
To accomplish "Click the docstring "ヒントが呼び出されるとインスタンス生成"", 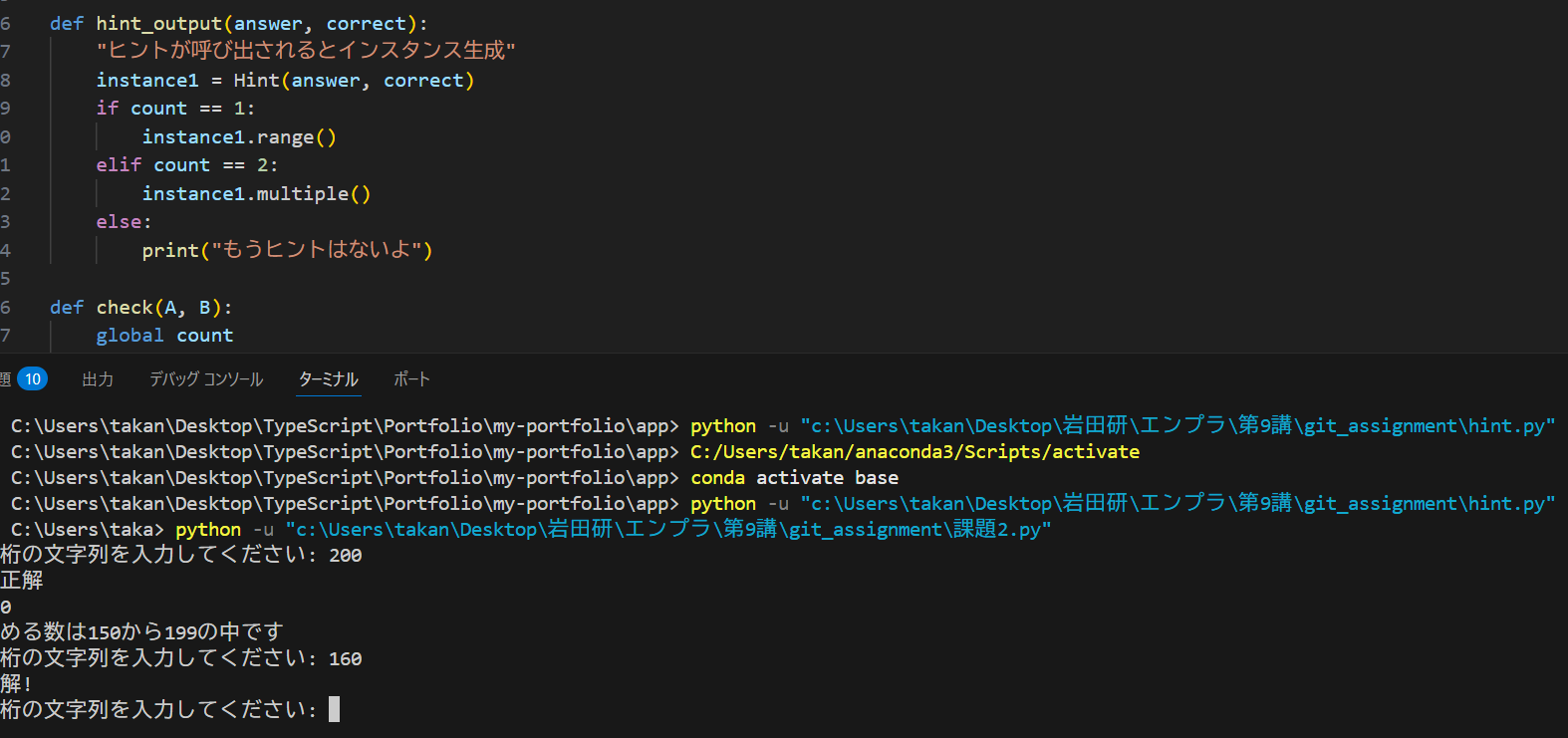I will point(305,51).
